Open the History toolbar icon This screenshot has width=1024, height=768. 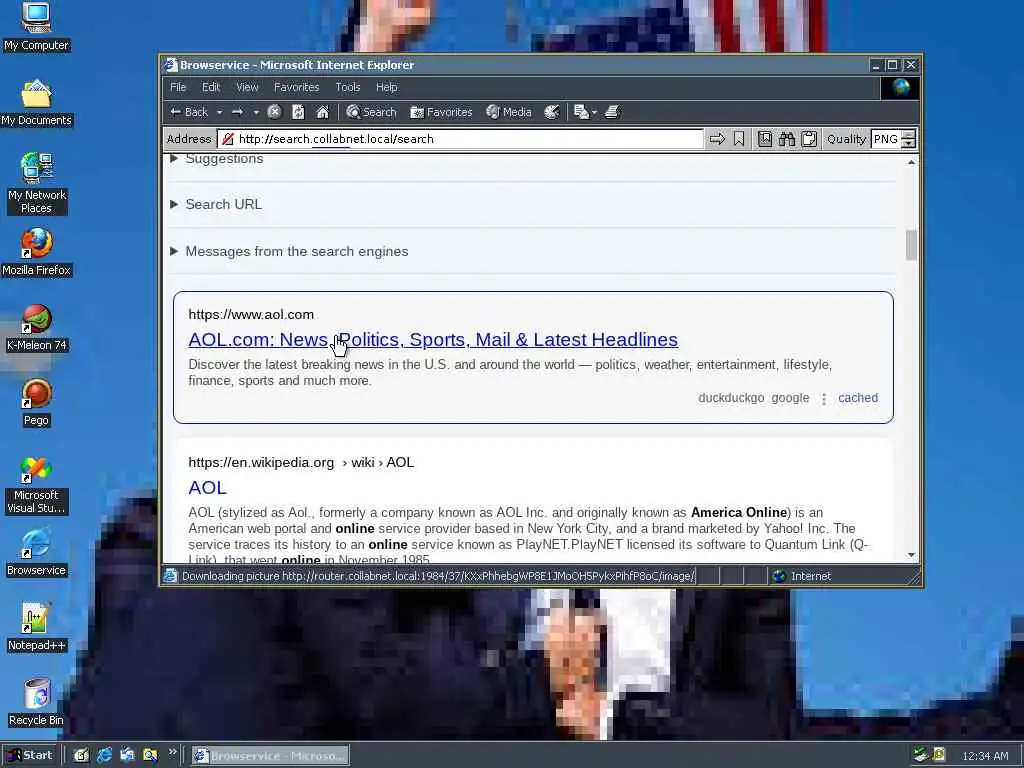point(552,112)
